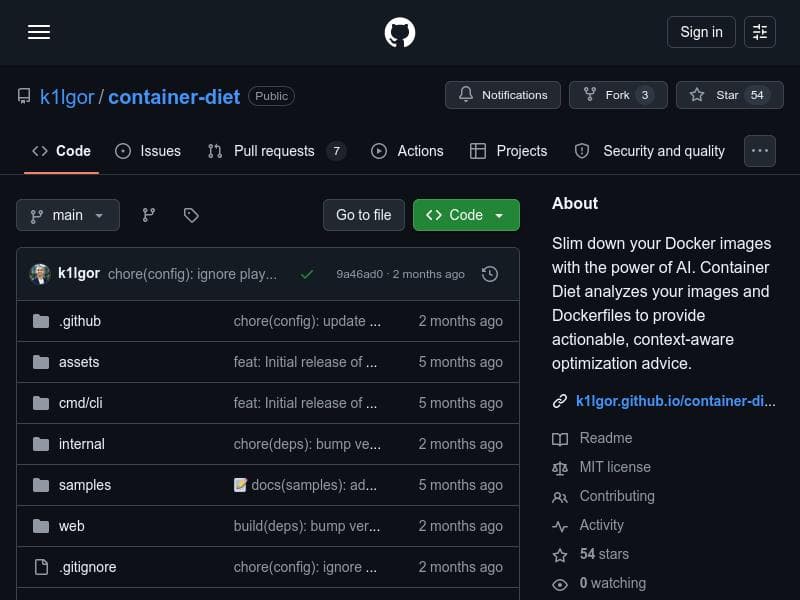Toggle Notifications for this repository
The image size is (800, 600).
(x=503, y=95)
